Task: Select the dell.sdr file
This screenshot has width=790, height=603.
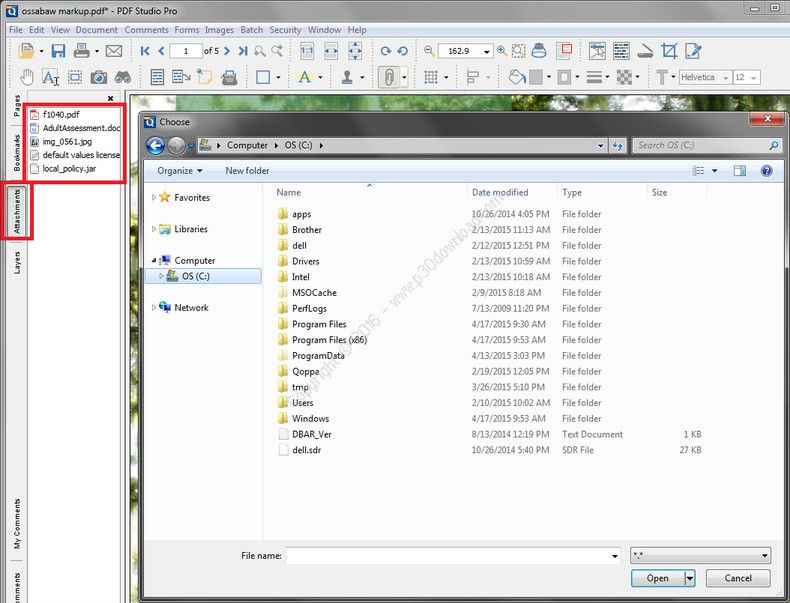Action: pyautogui.click(x=306, y=450)
